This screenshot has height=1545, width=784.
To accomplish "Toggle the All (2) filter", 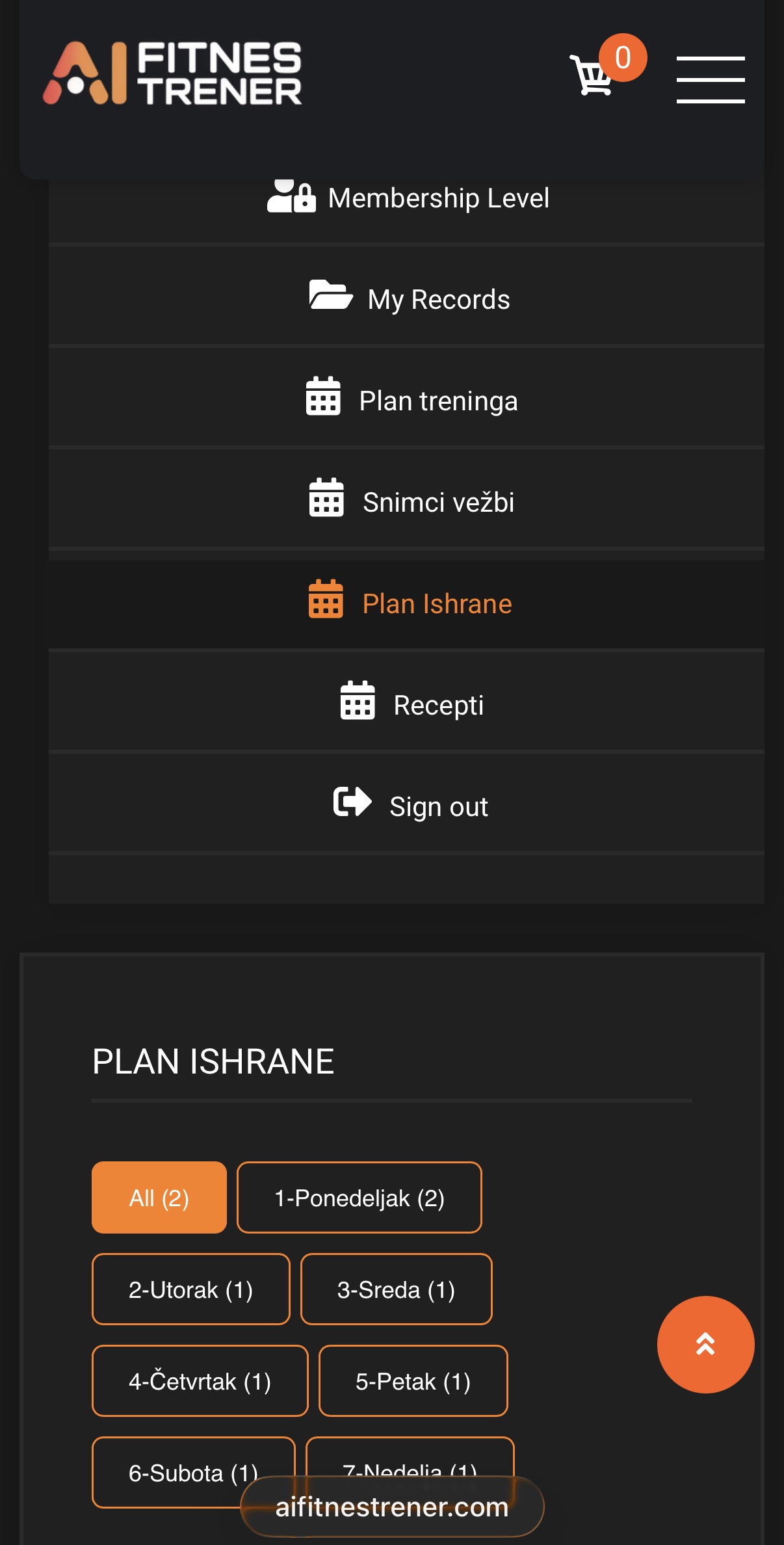I will tap(159, 1197).
